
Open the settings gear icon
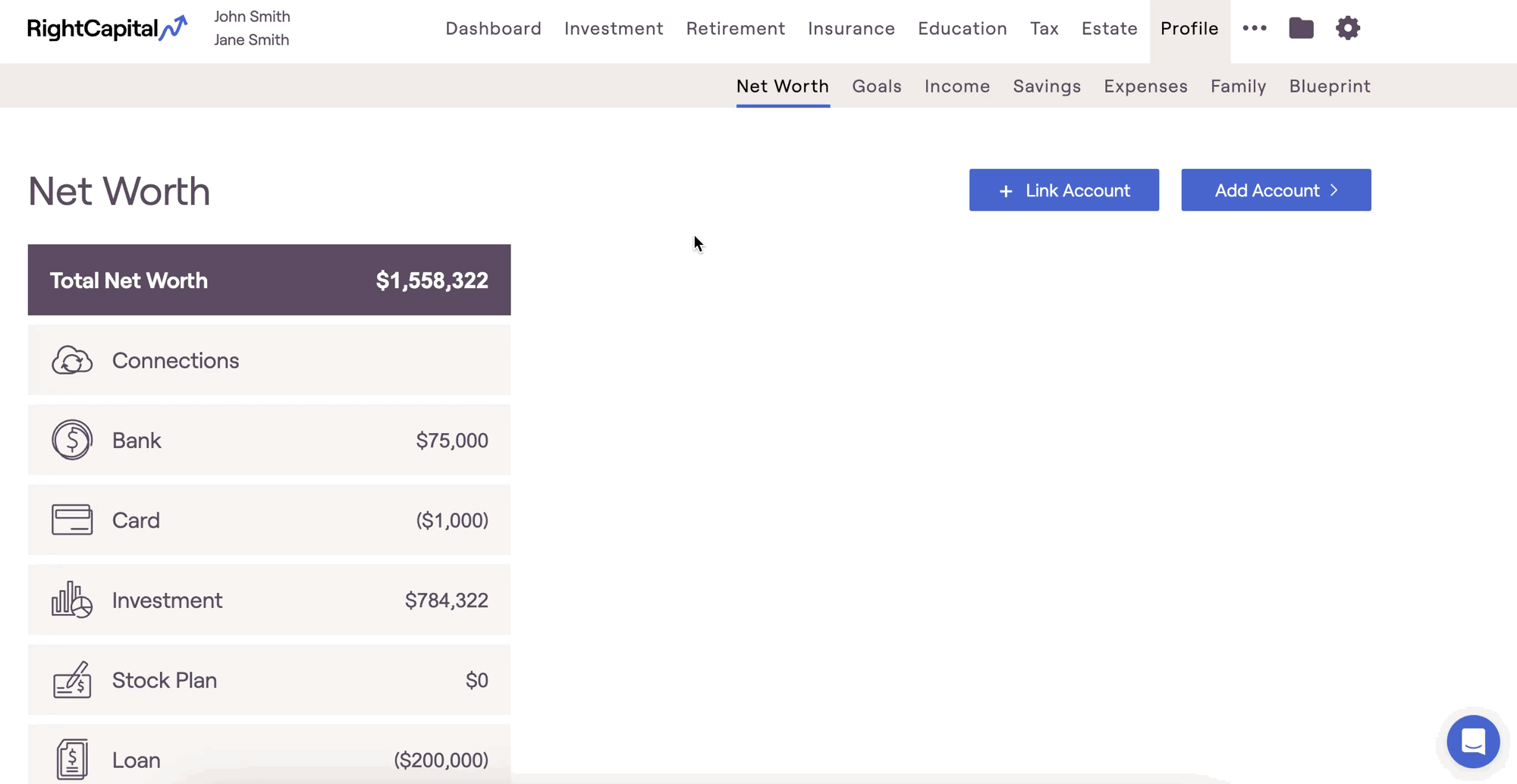coord(1348,28)
